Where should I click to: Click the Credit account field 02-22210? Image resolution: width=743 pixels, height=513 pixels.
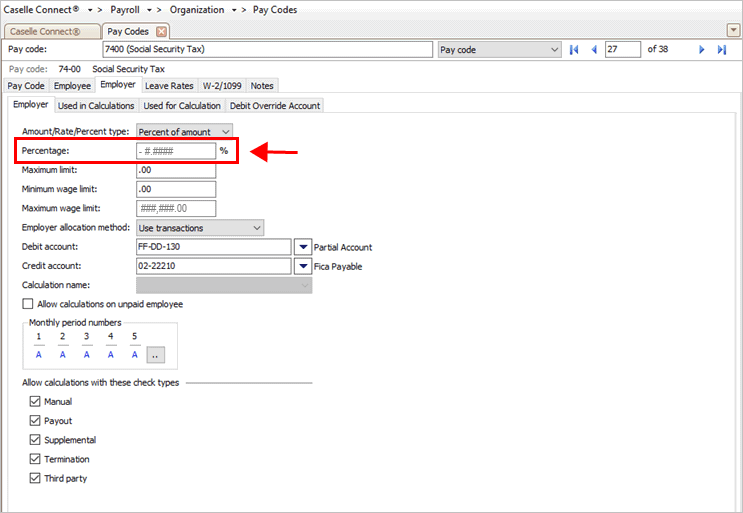214,266
